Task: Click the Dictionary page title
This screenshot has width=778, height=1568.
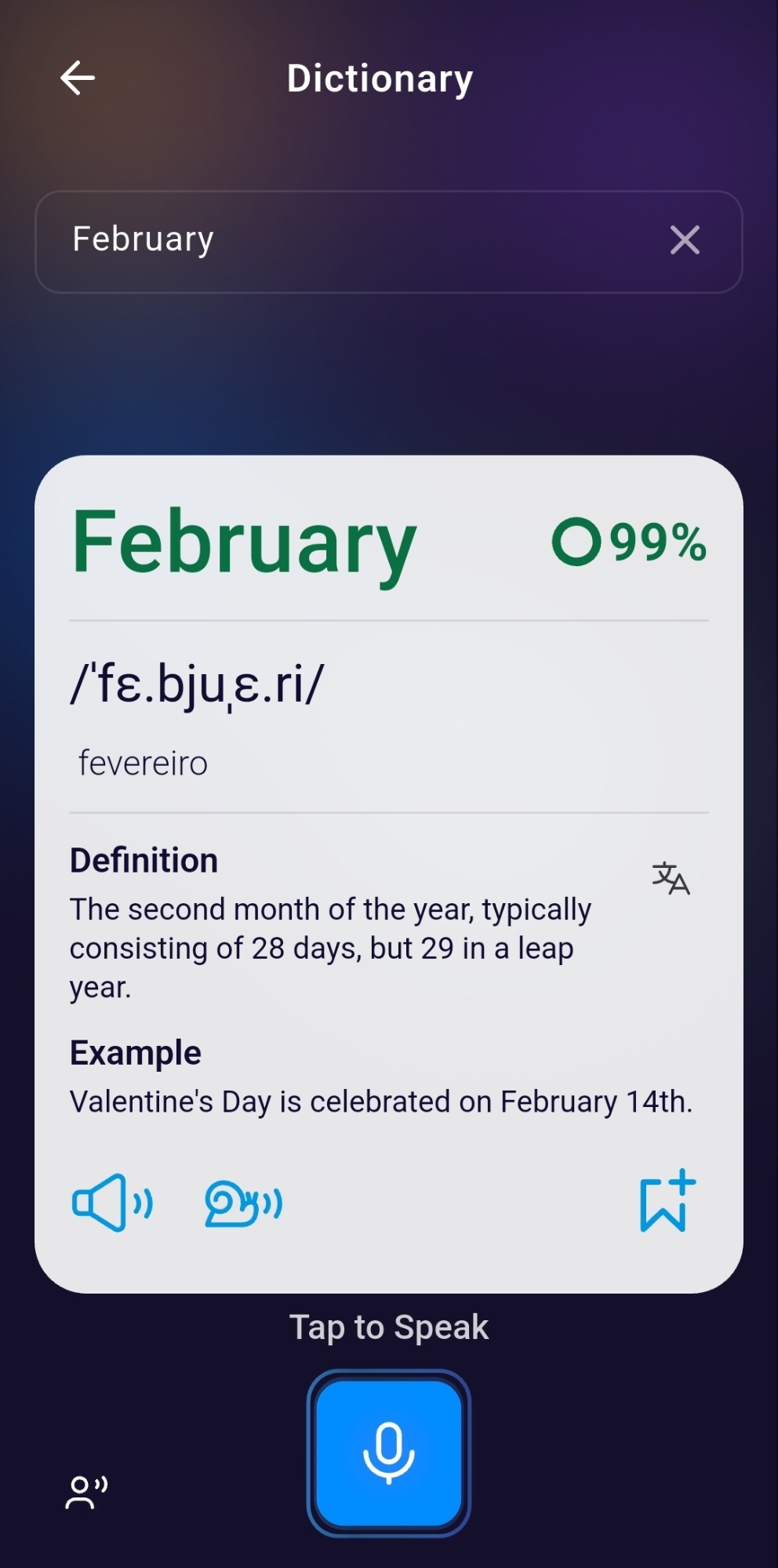Action: click(380, 78)
